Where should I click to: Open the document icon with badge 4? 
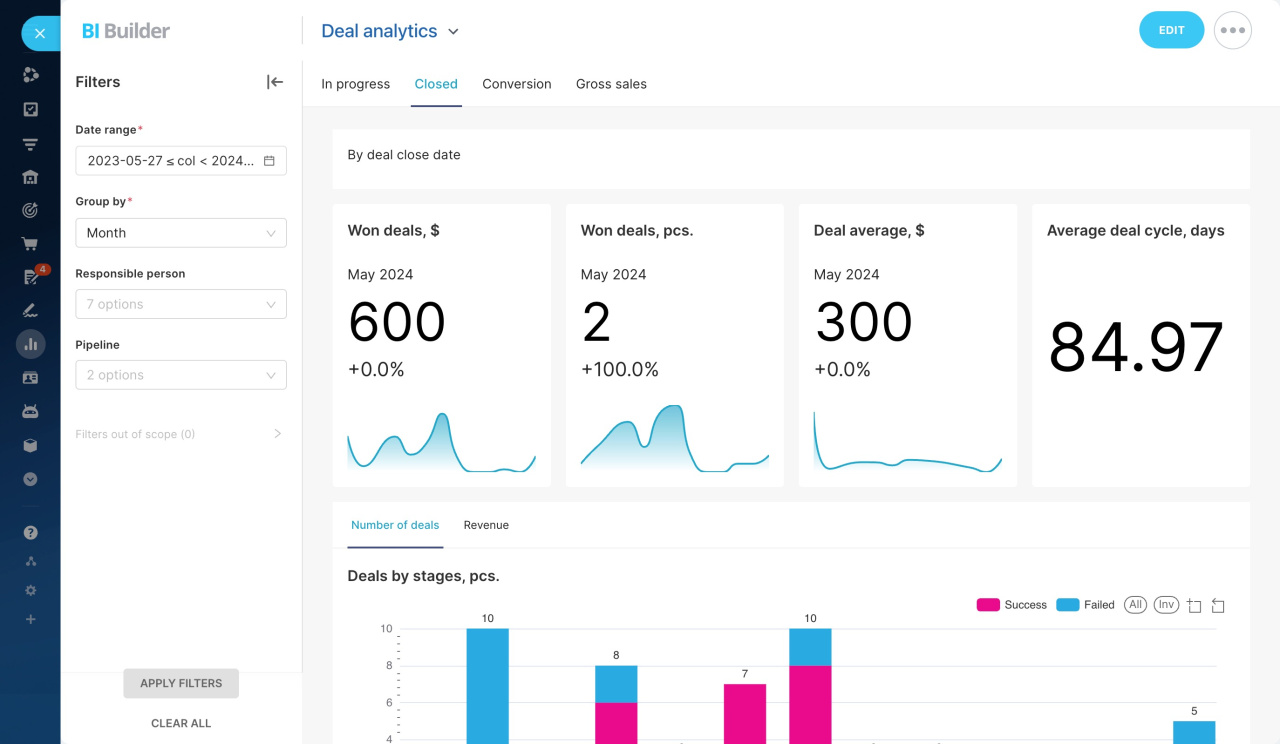click(31, 277)
